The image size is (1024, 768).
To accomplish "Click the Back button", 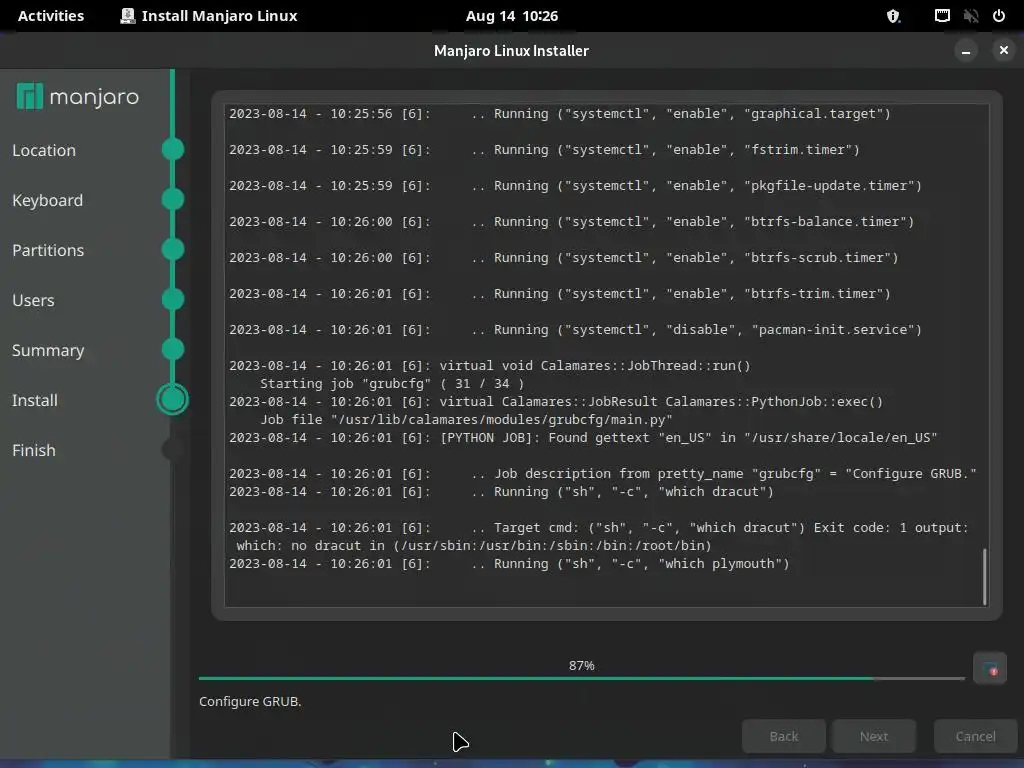I will coord(784,736).
